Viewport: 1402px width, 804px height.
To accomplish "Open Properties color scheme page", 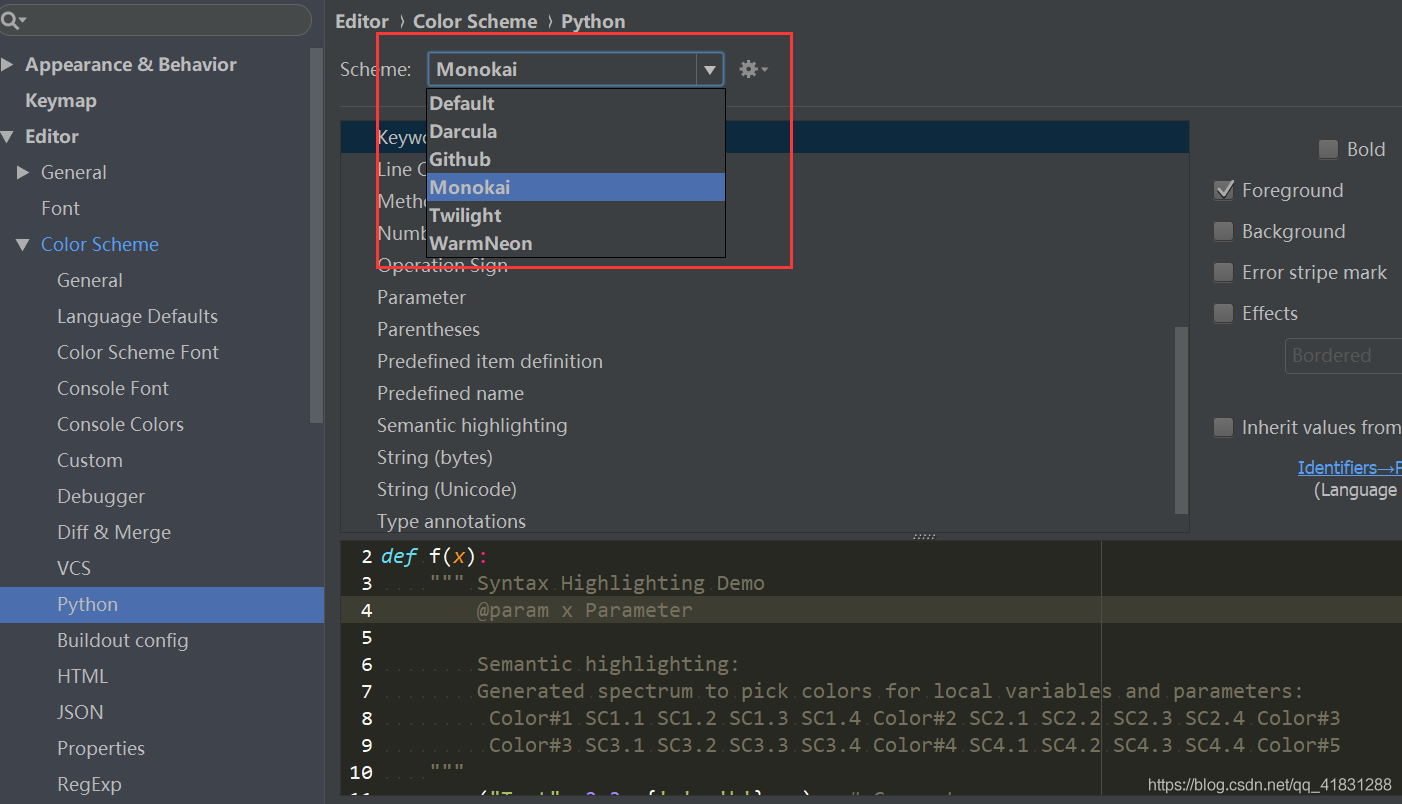I will coord(101,748).
